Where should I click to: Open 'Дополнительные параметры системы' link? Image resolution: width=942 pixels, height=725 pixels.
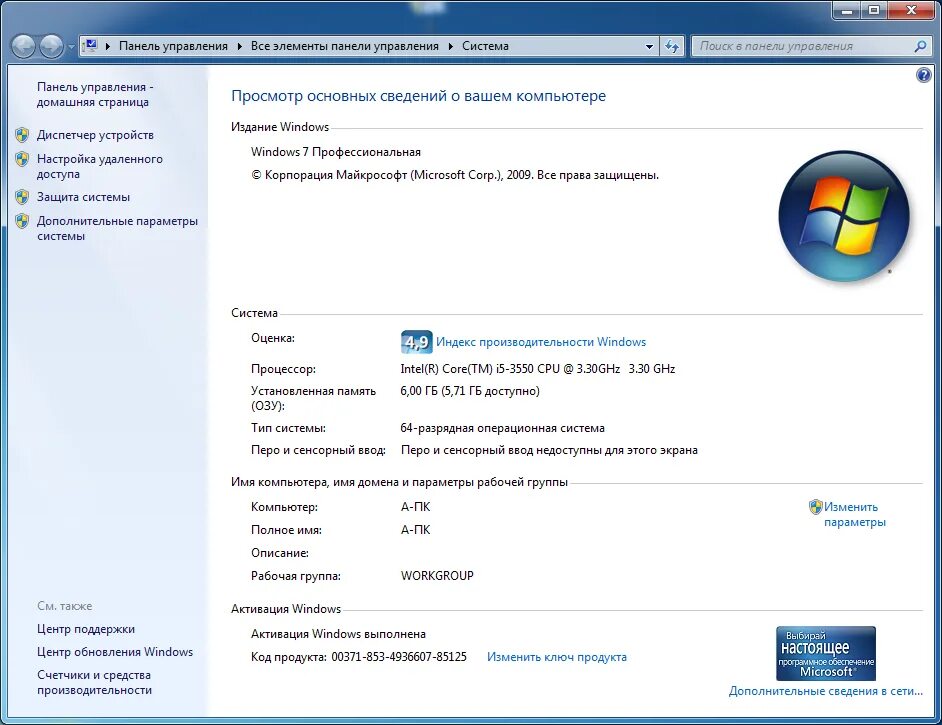(117, 228)
